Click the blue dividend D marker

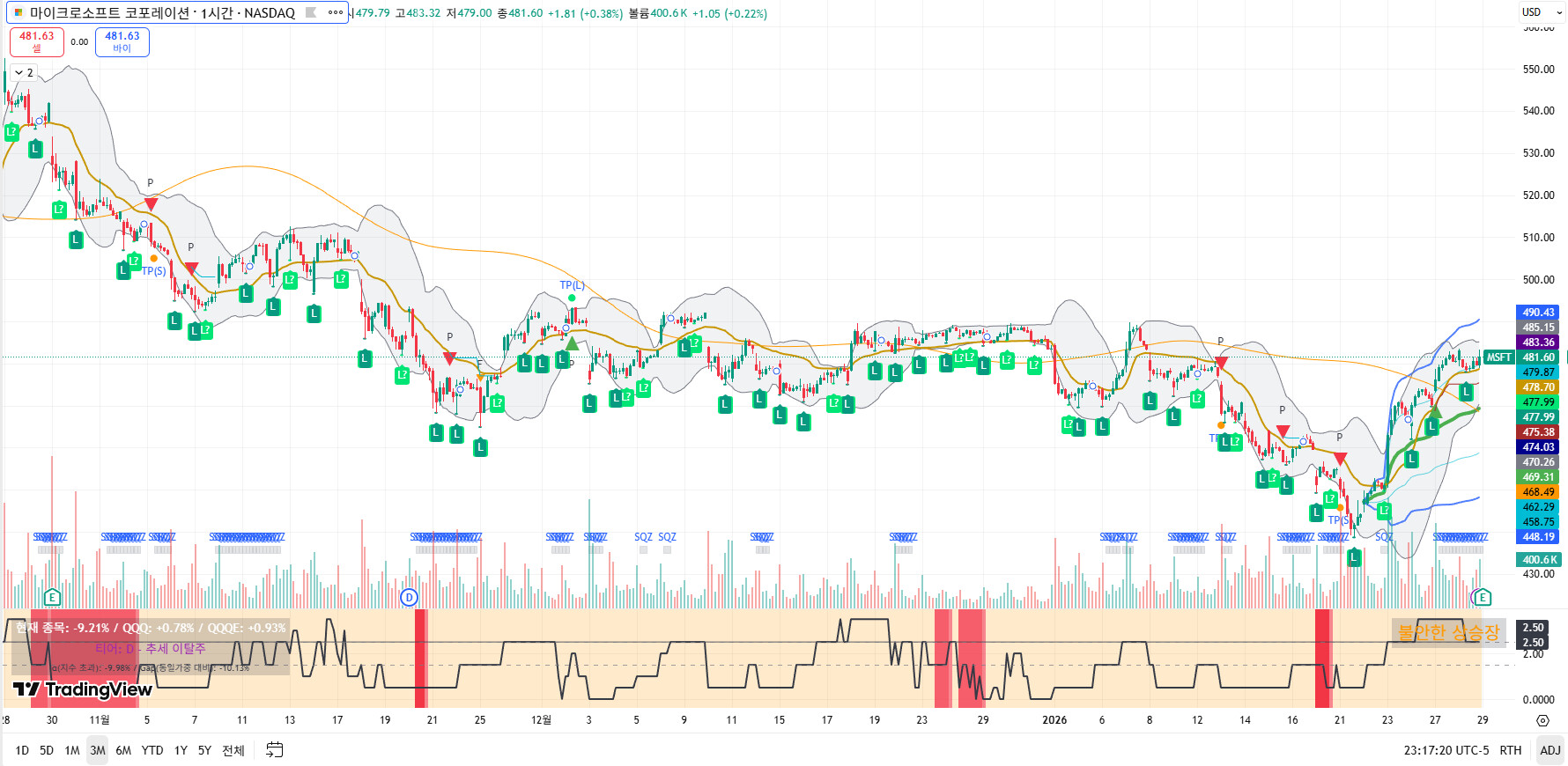click(409, 598)
